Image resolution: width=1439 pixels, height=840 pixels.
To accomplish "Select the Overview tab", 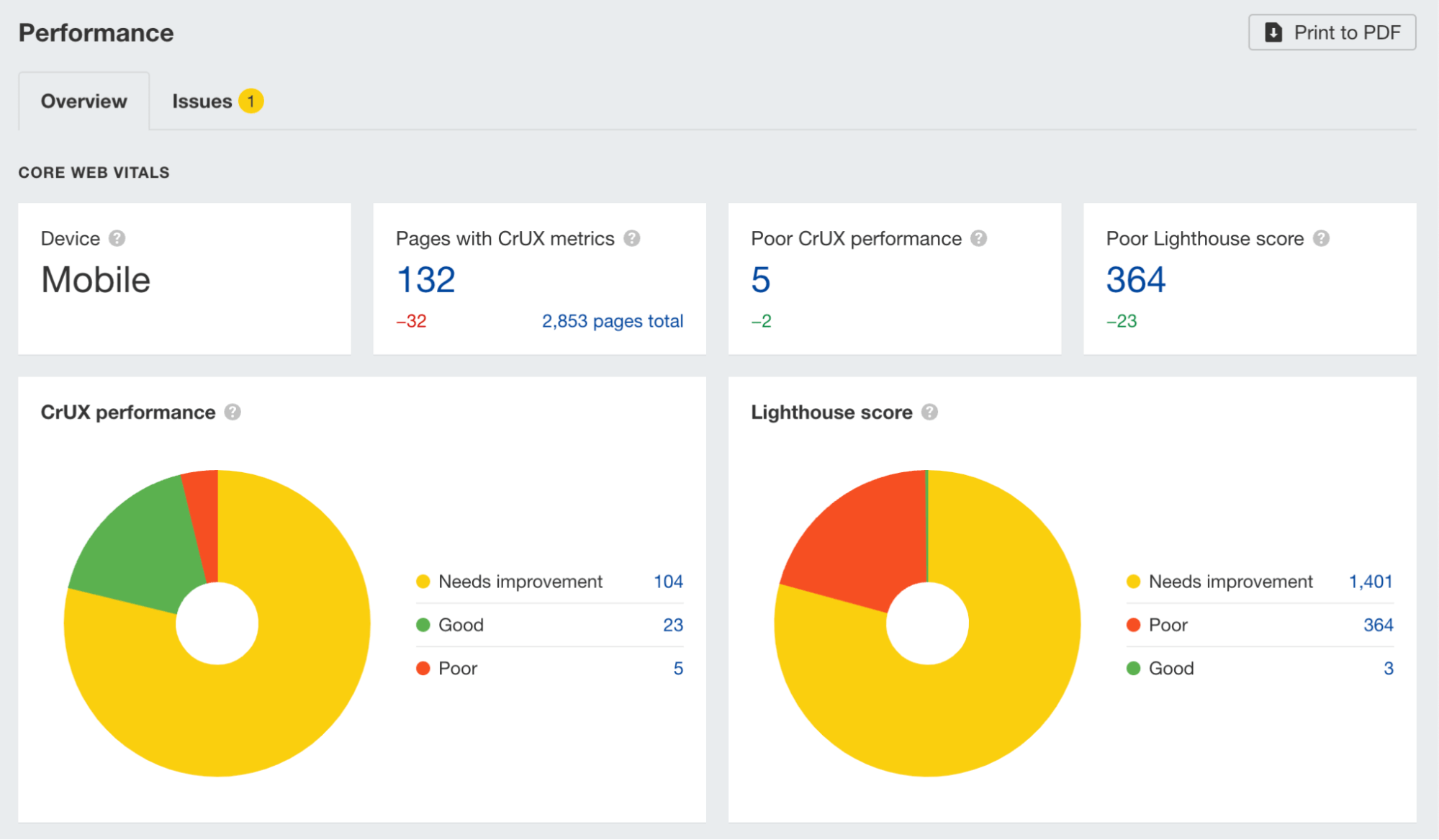I will (x=83, y=100).
